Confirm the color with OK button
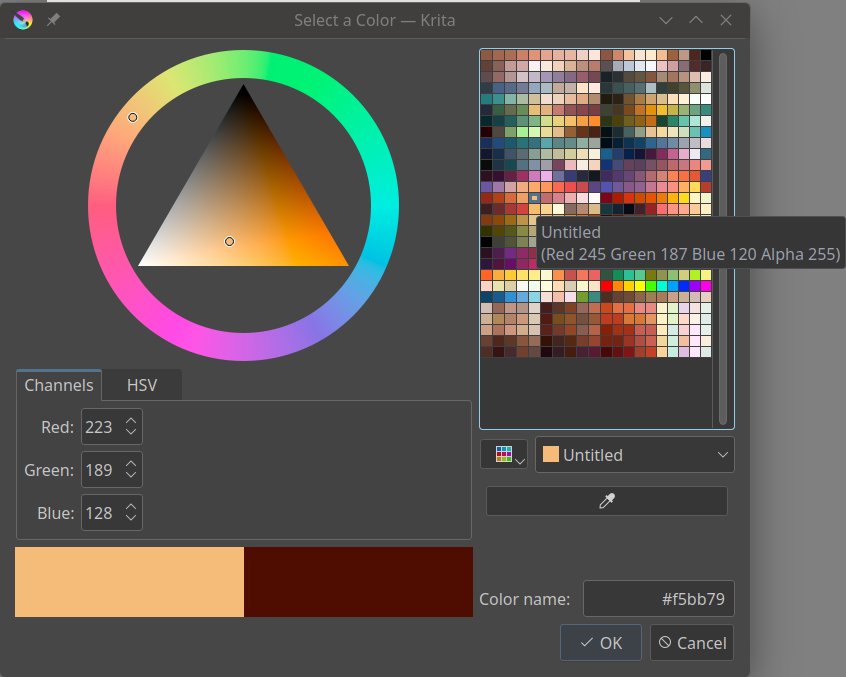 point(601,642)
